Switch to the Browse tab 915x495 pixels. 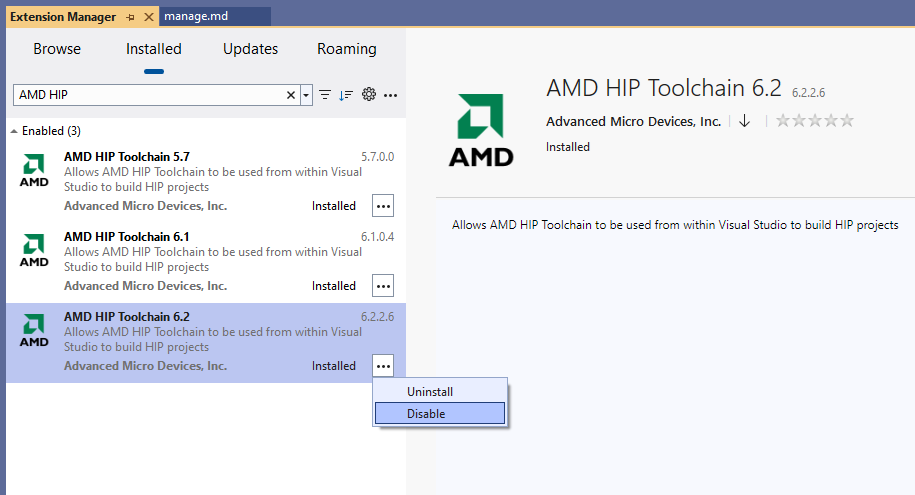click(57, 49)
